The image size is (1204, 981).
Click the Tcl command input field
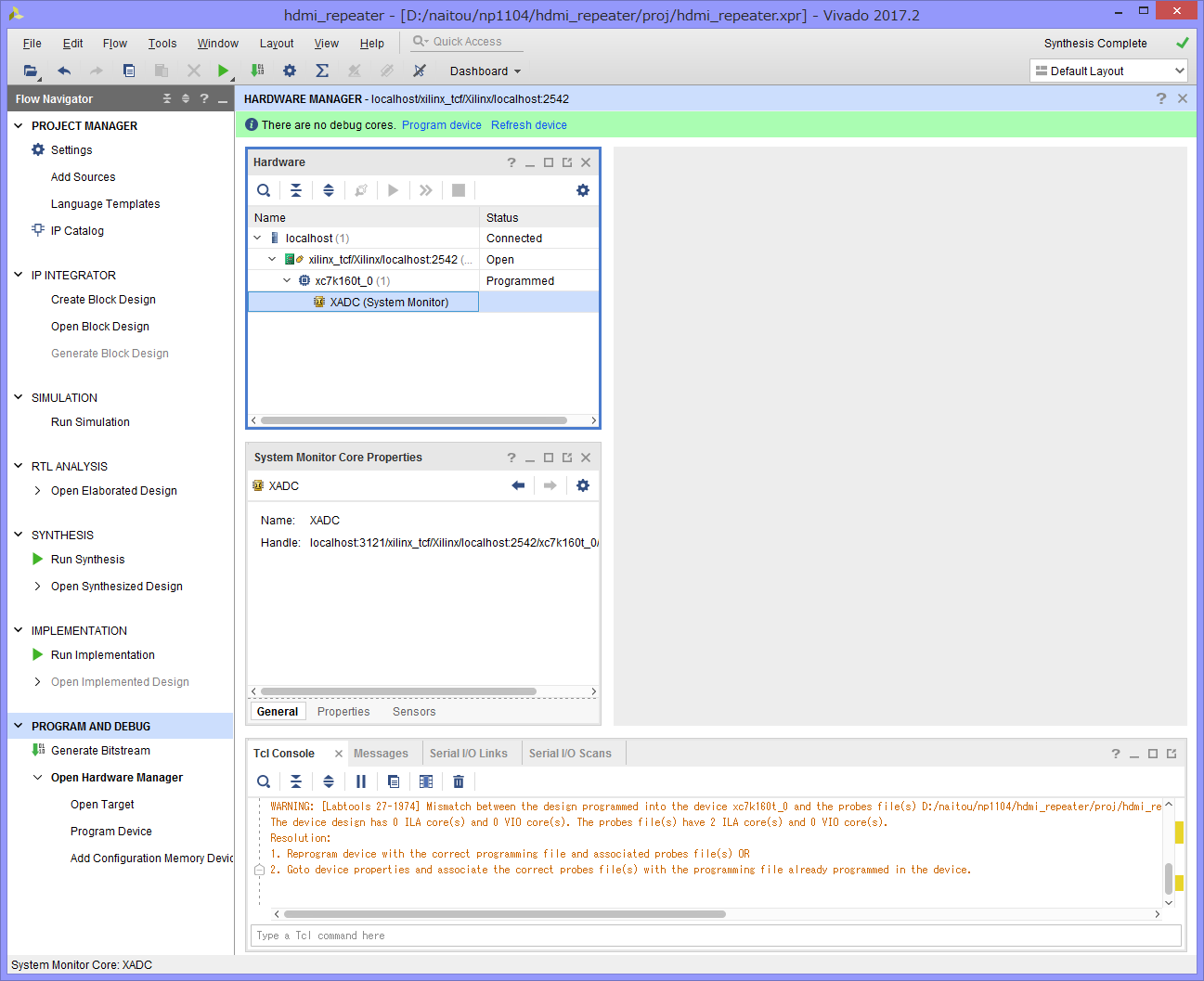click(x=715, y=936)
